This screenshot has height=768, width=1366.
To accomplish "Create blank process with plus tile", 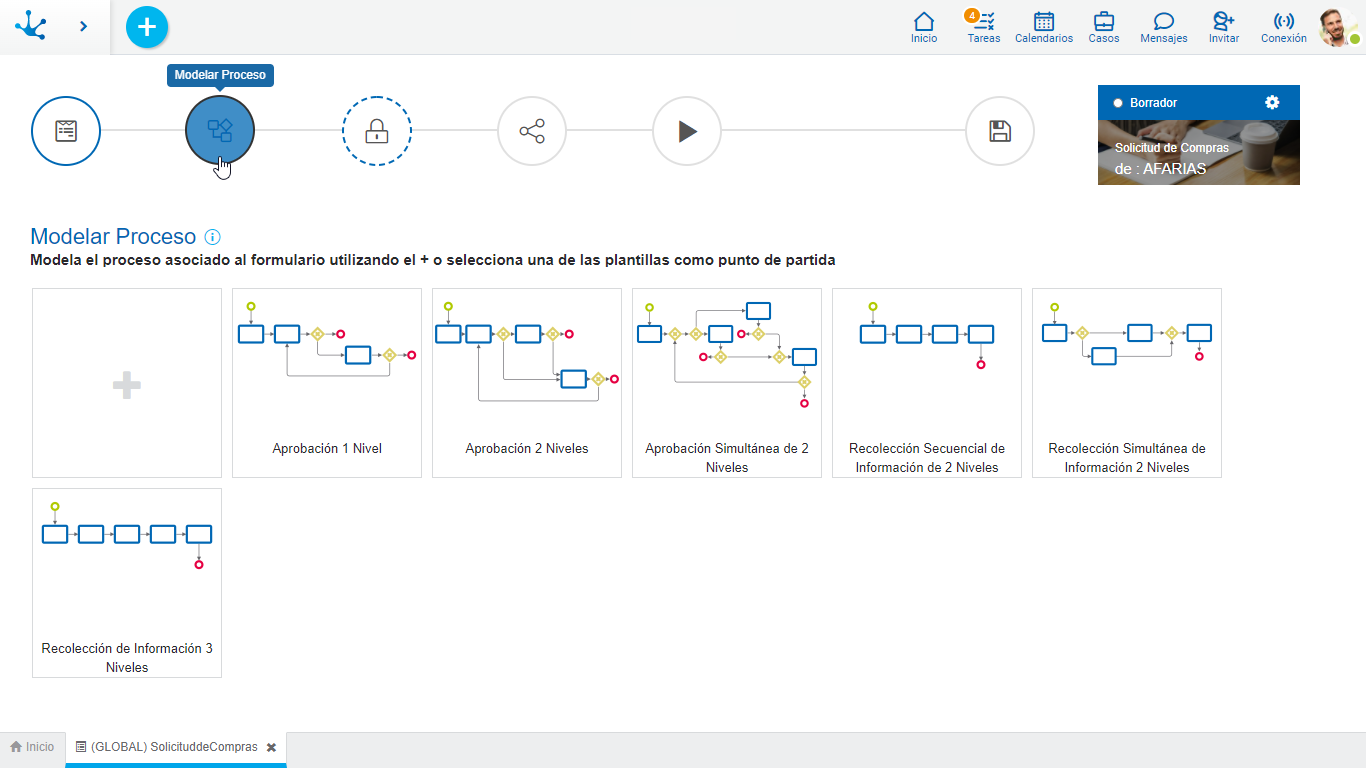I will tap(127, 383).
